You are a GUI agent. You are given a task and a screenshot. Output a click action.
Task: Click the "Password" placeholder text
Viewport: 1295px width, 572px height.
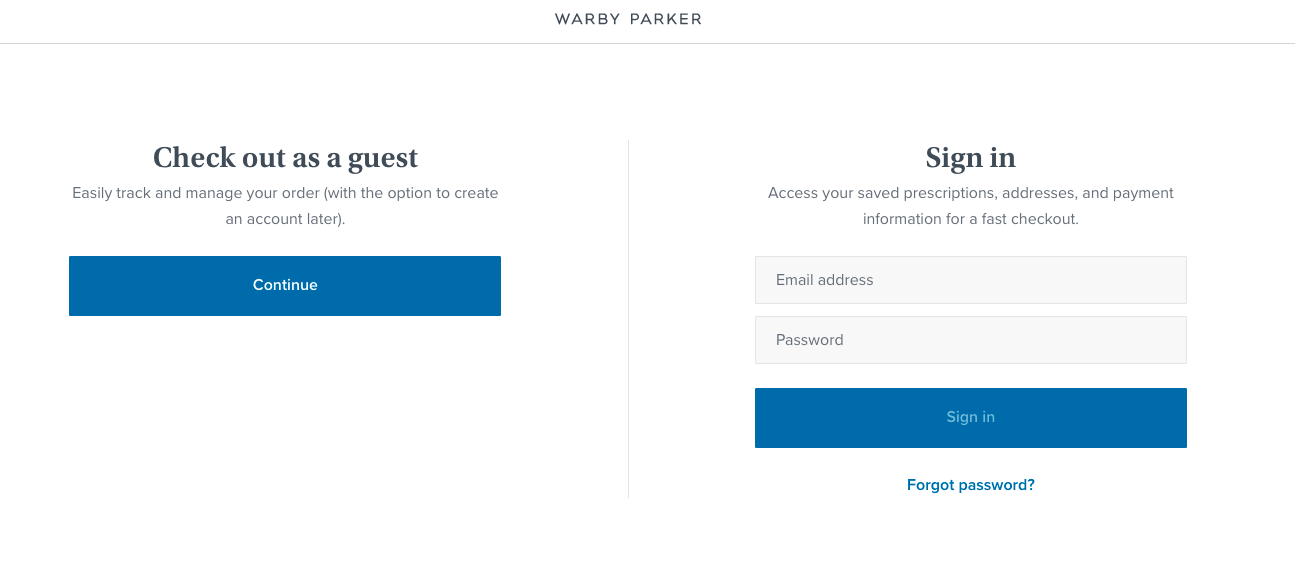click(810, 340)
